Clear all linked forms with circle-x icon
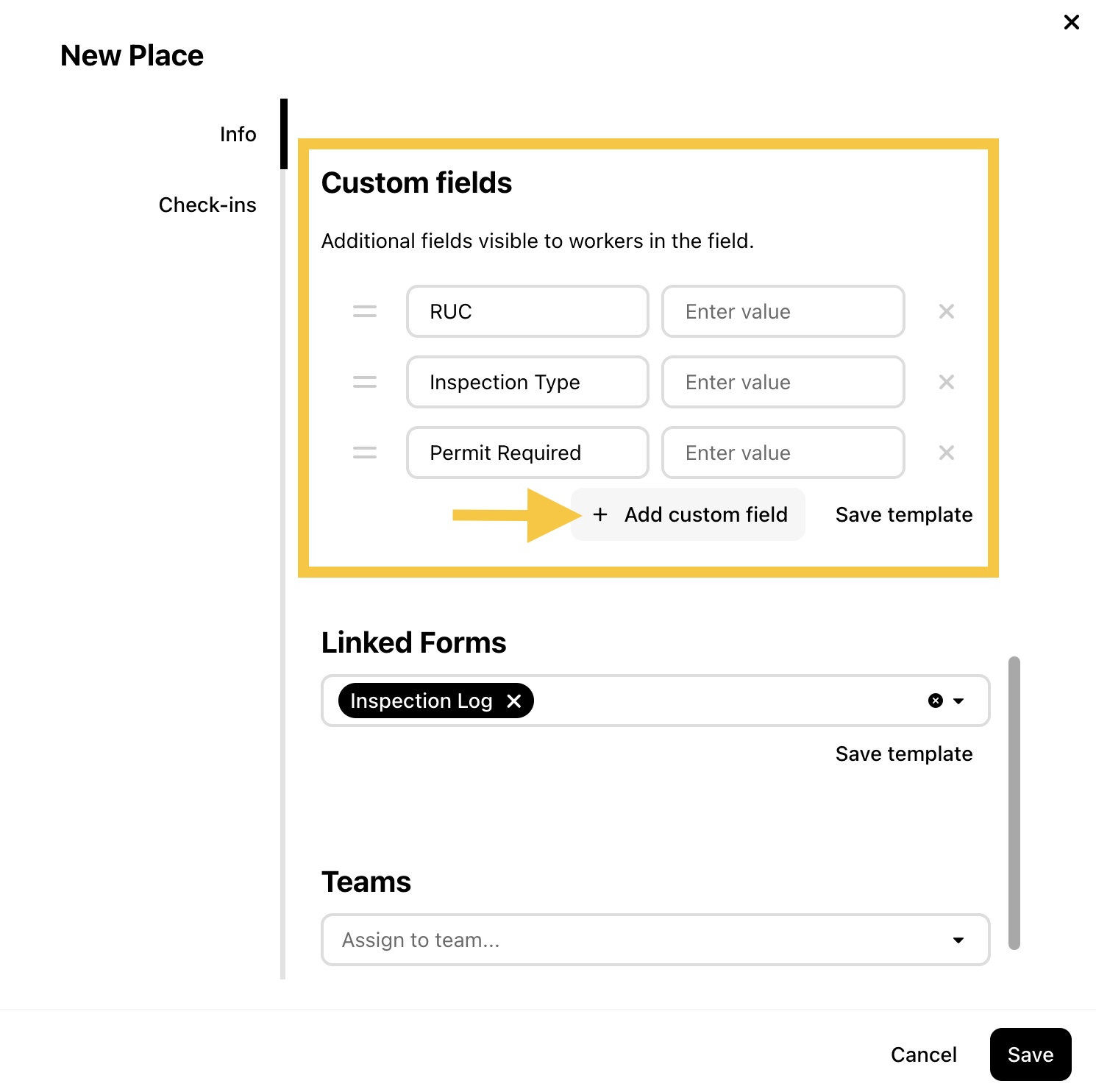The width and height of the screenshot is (1096, 1092). (x=935, y=701)
